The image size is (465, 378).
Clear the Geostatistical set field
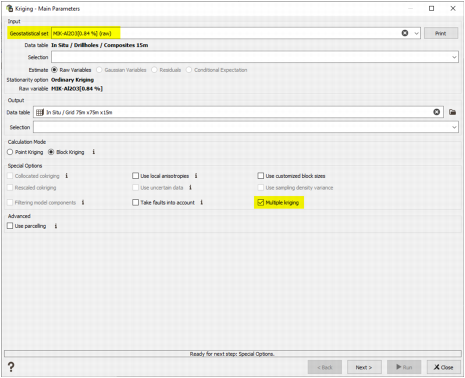pyautogui.click(x=405, y=33)
